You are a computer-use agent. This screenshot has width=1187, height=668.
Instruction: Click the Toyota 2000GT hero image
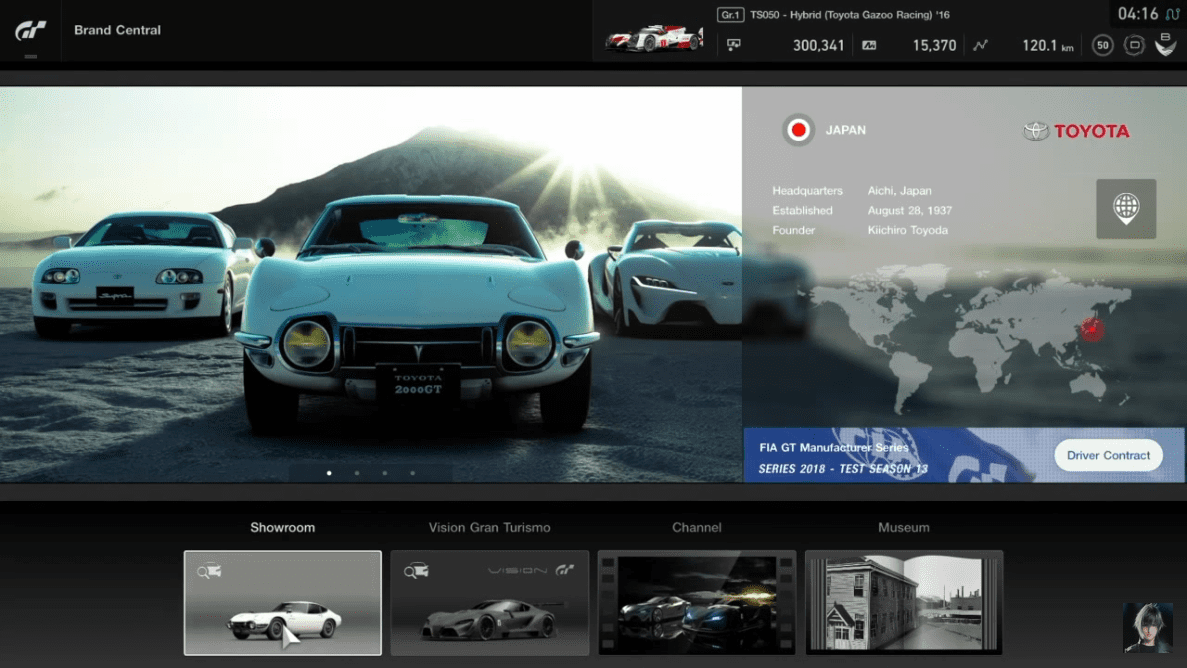click(x=371, y=284)
